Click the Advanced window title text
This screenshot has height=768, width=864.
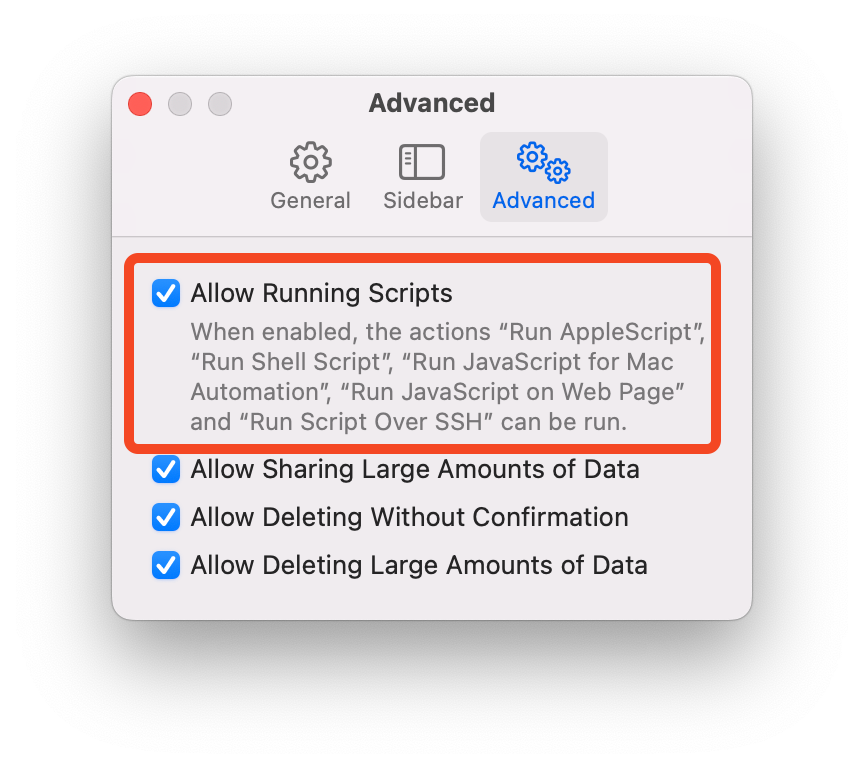coord(432,103)
